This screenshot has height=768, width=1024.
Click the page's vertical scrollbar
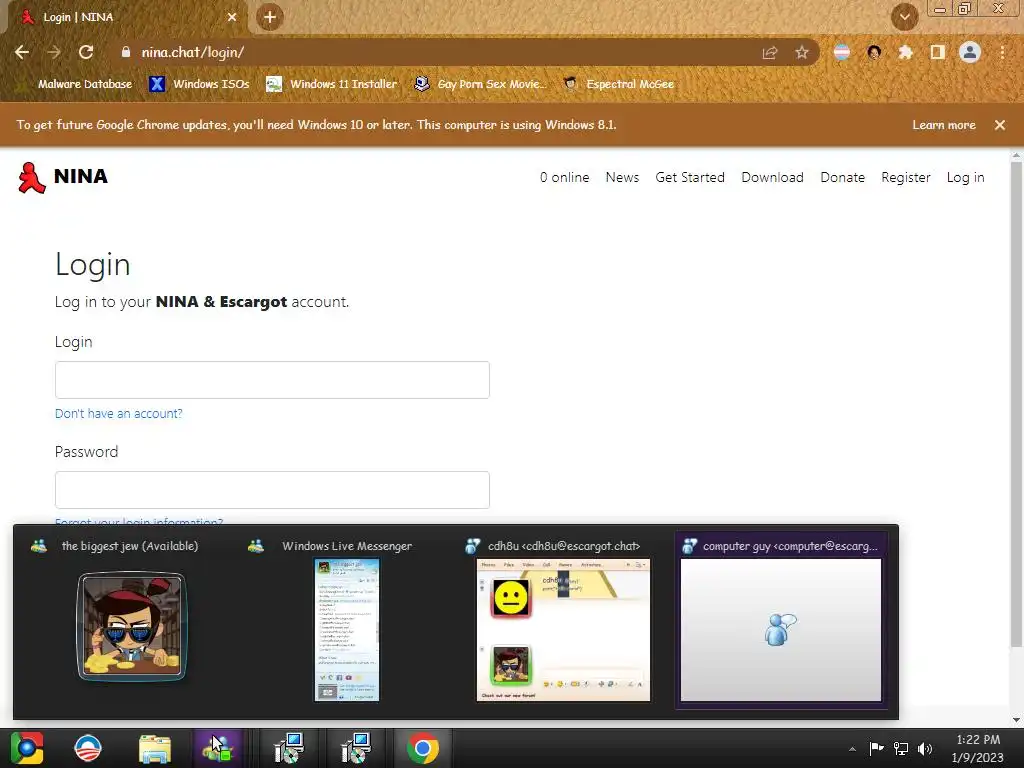point(1016,405)
